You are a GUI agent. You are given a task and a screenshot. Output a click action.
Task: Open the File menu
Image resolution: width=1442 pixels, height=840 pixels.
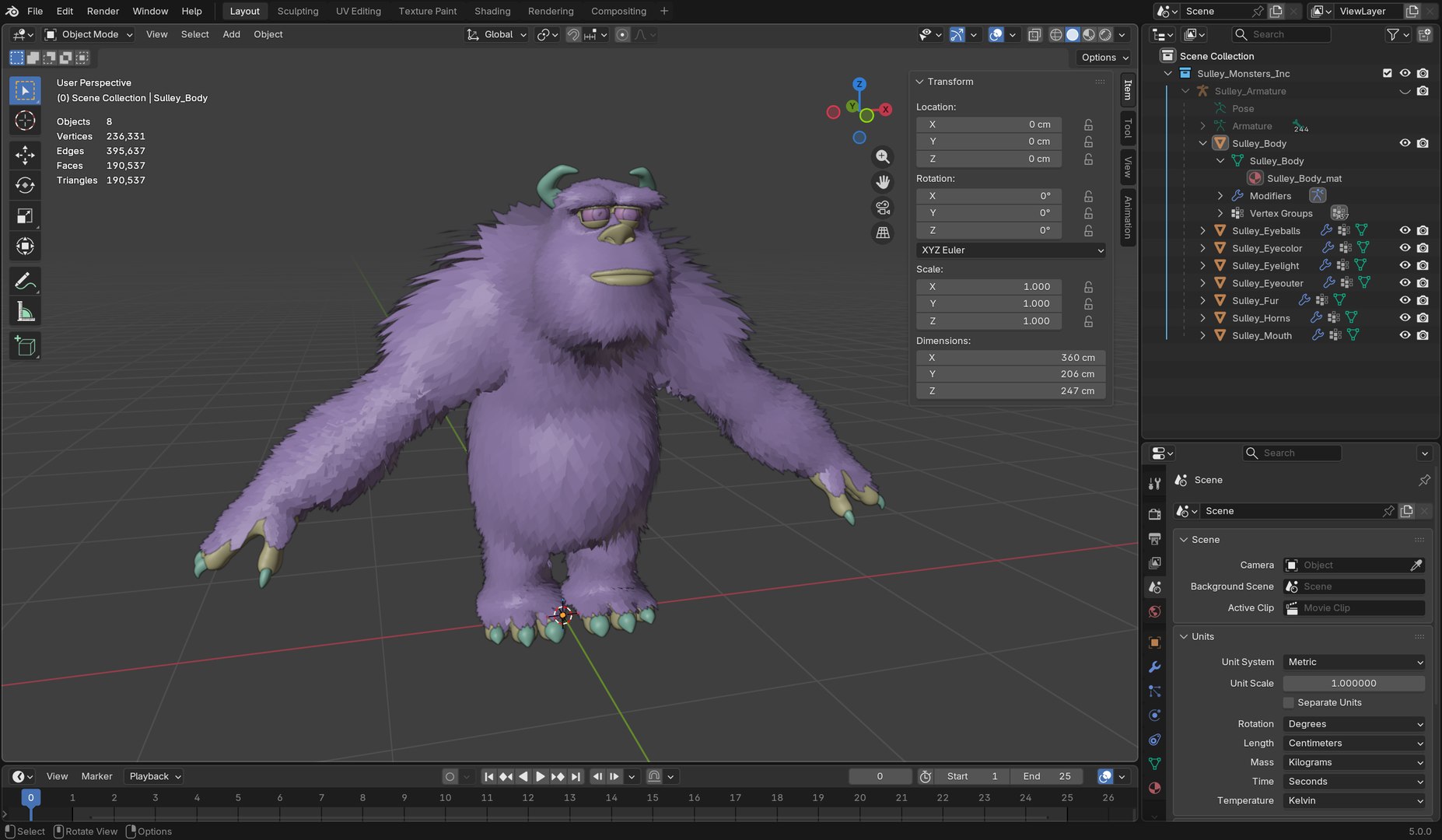[x=35, y=11]
